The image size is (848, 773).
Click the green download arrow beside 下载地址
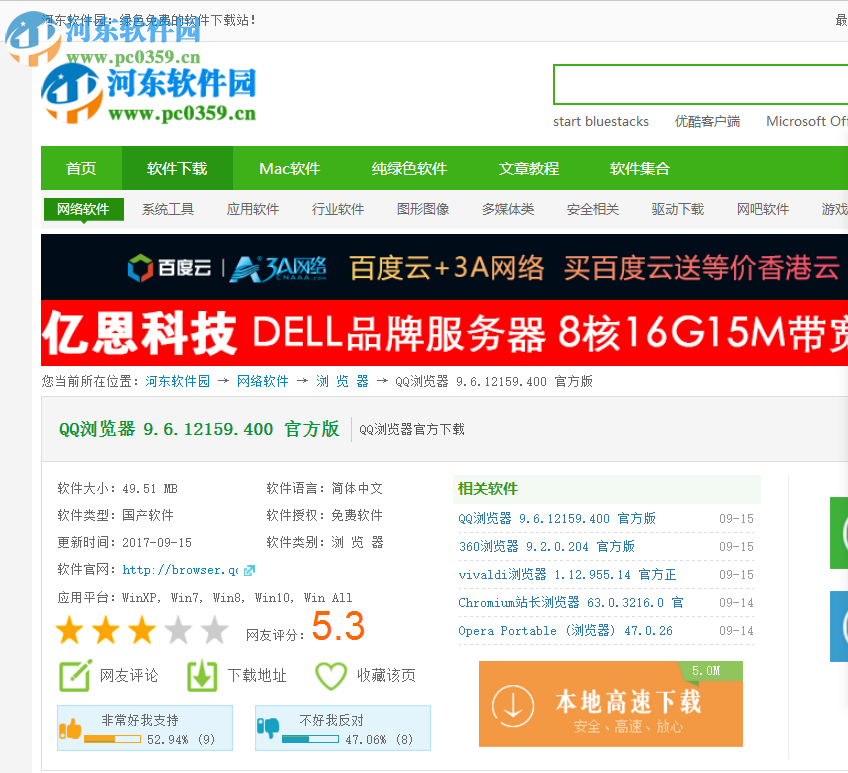(200, 675)
